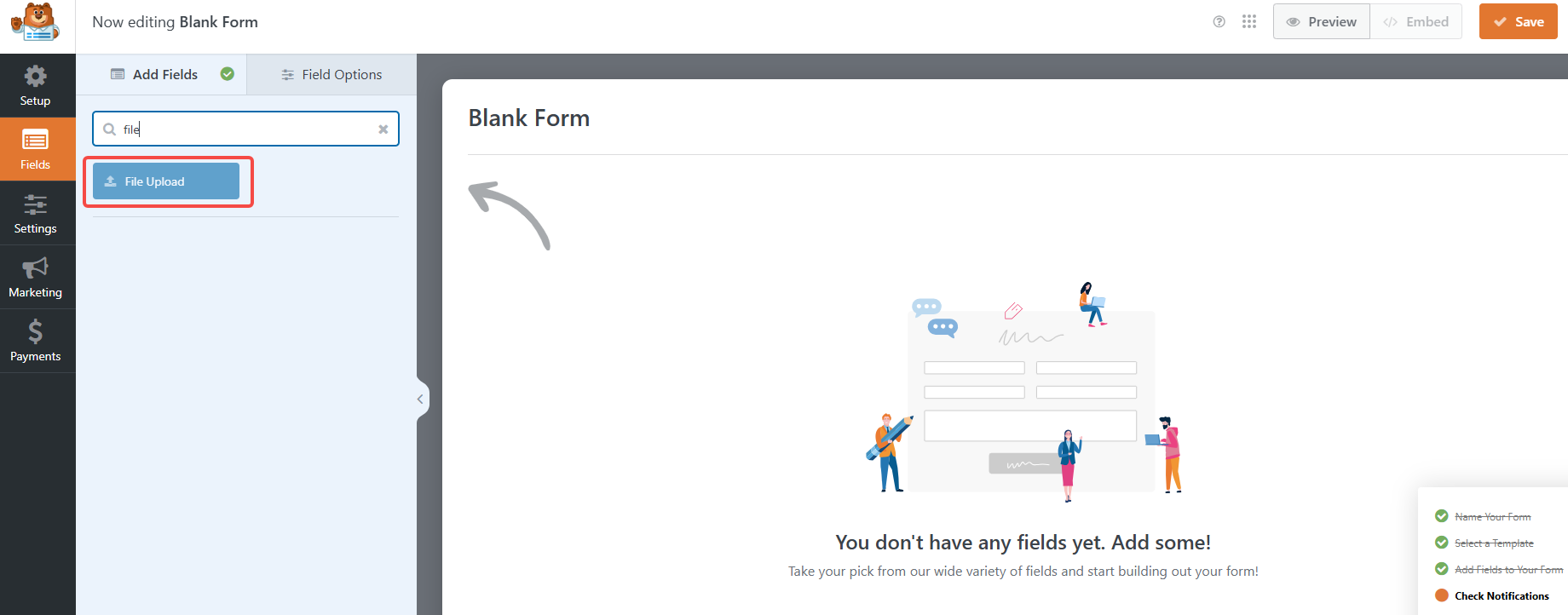The height and width of the screenshot is (615, 1568).
Task: Open Settings sliders icon in sidebar
Action: [x=35, y=205]
